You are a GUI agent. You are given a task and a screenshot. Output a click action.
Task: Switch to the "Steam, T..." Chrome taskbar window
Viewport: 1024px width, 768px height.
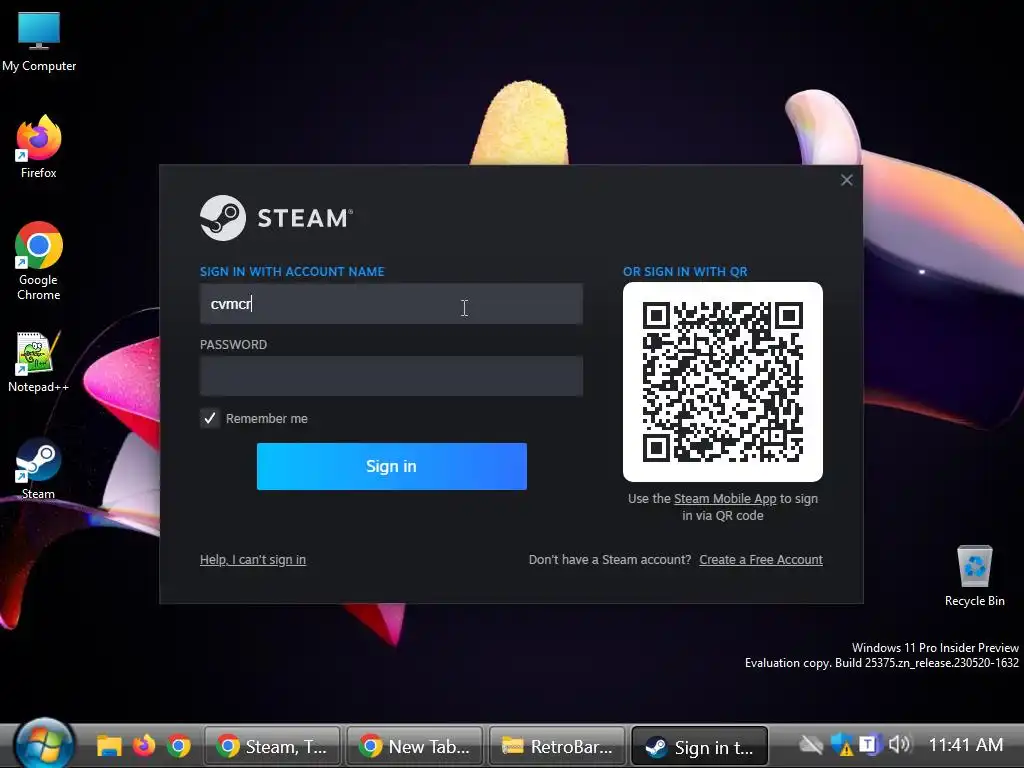(272, 746)
